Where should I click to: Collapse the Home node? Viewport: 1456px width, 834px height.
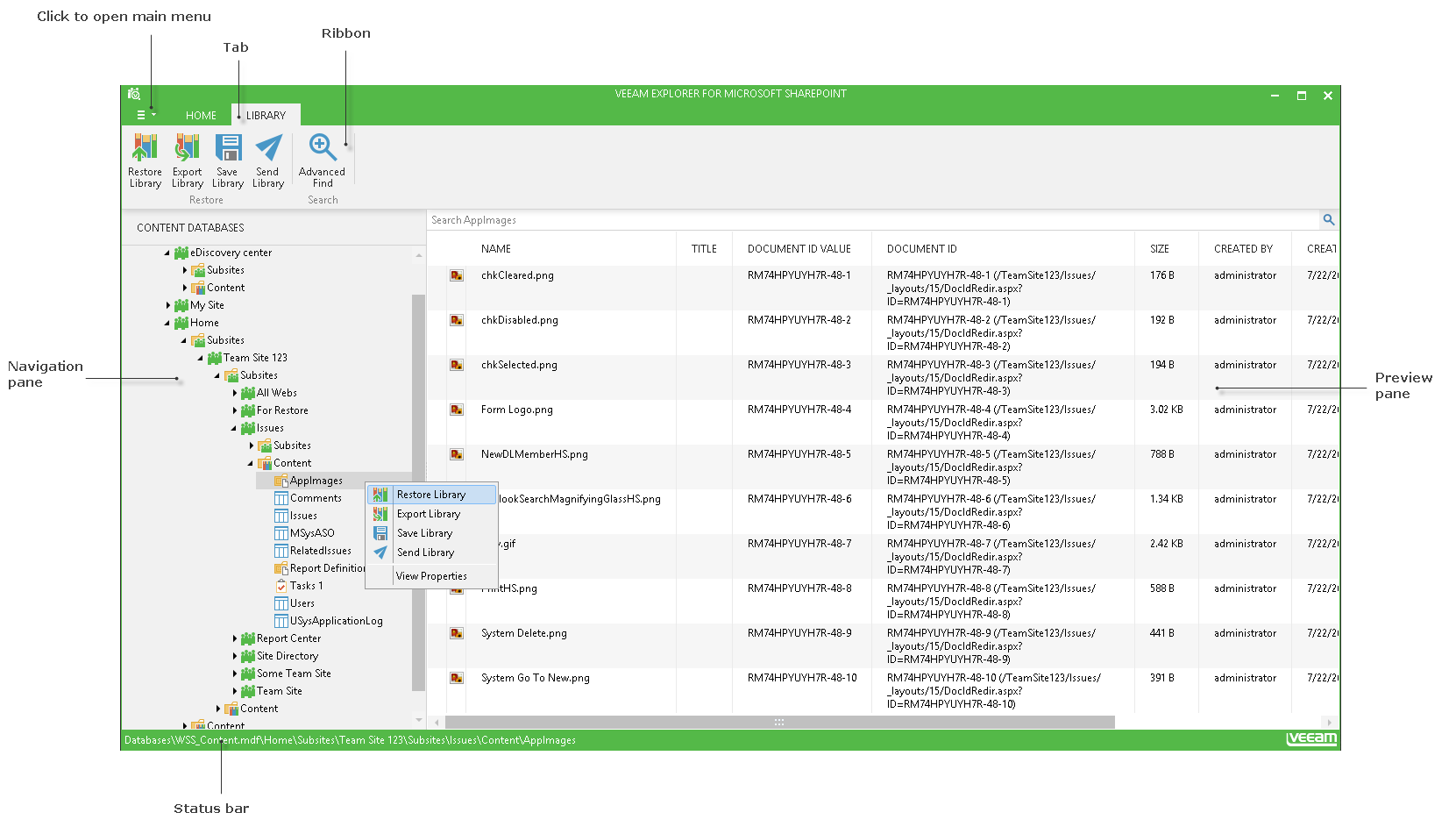coord(167,323)
